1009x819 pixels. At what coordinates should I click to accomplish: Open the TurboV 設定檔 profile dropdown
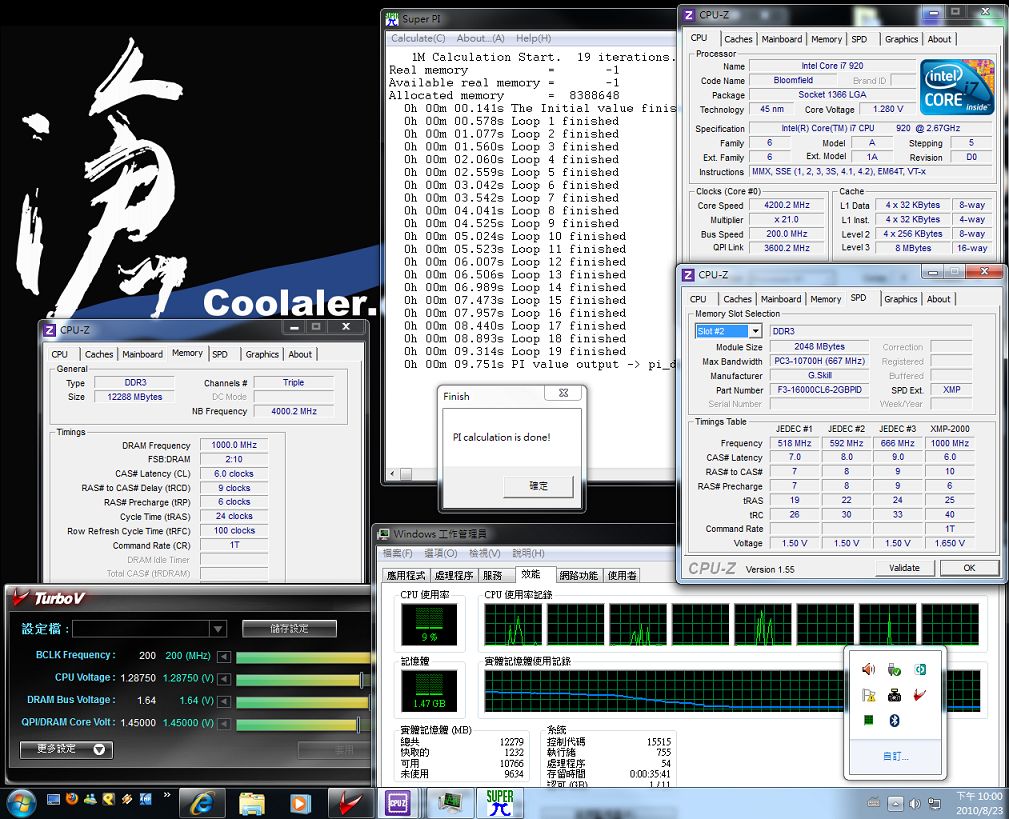point(218,629)
